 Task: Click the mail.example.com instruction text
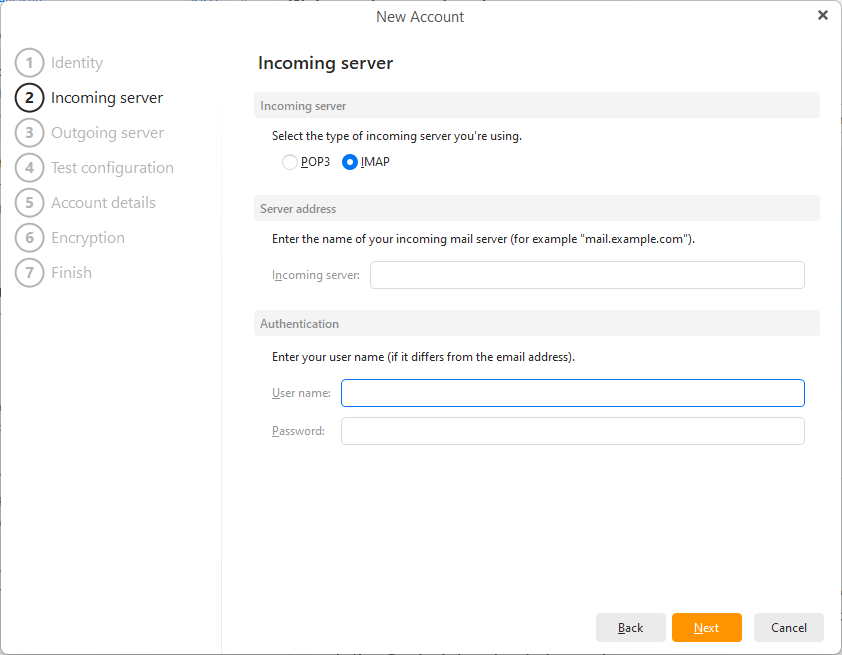tap(483, 239)
